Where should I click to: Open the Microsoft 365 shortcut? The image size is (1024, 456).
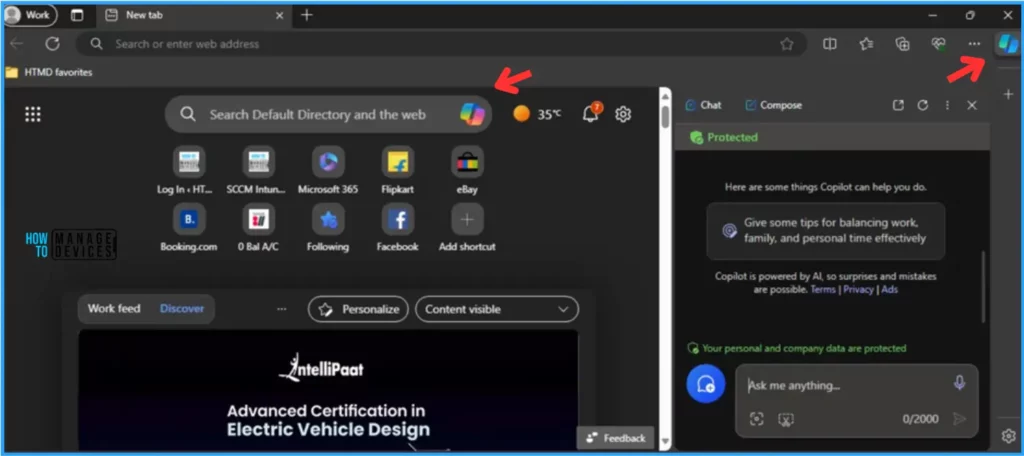tap(328, 171)
